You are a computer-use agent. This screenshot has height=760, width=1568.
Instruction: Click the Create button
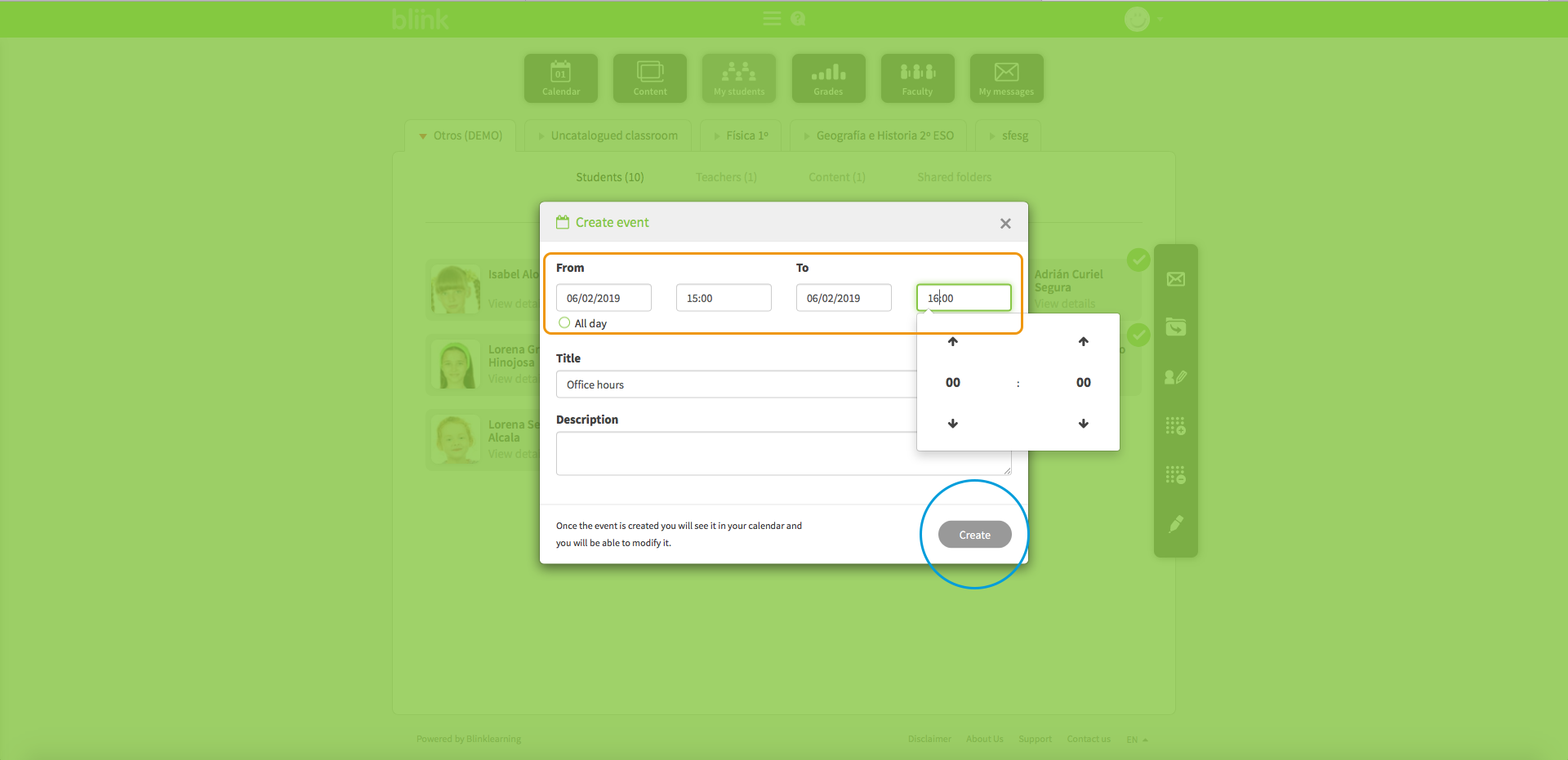pyautogui.click(x=974, y=535)
